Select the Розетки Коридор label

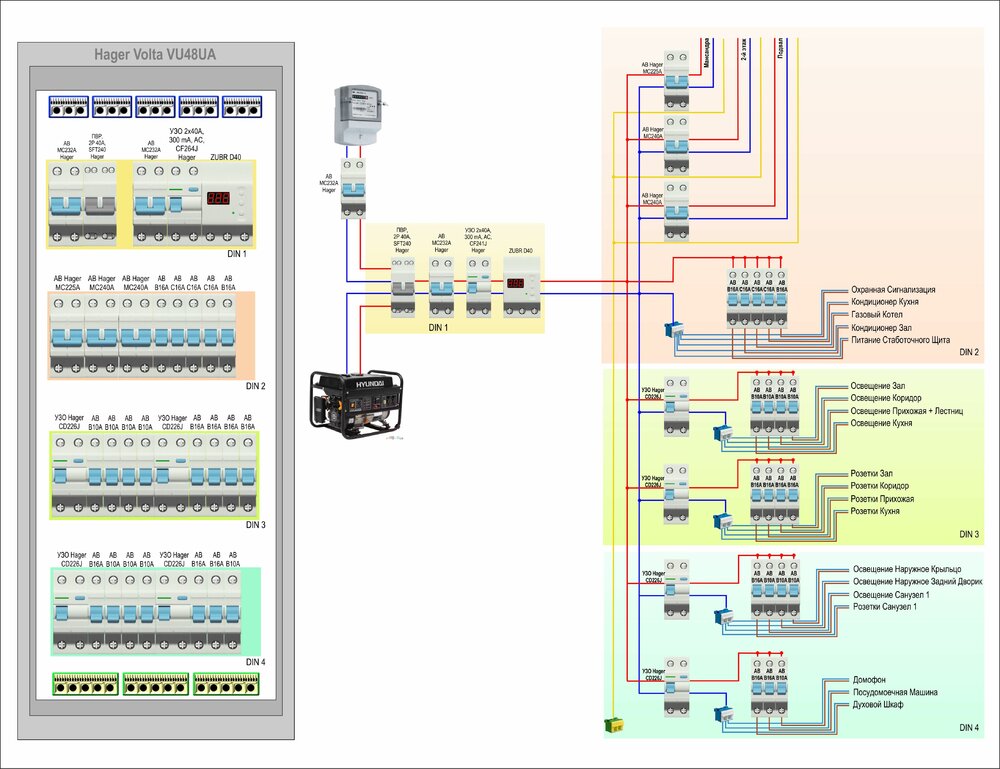(x=879, y=485)
